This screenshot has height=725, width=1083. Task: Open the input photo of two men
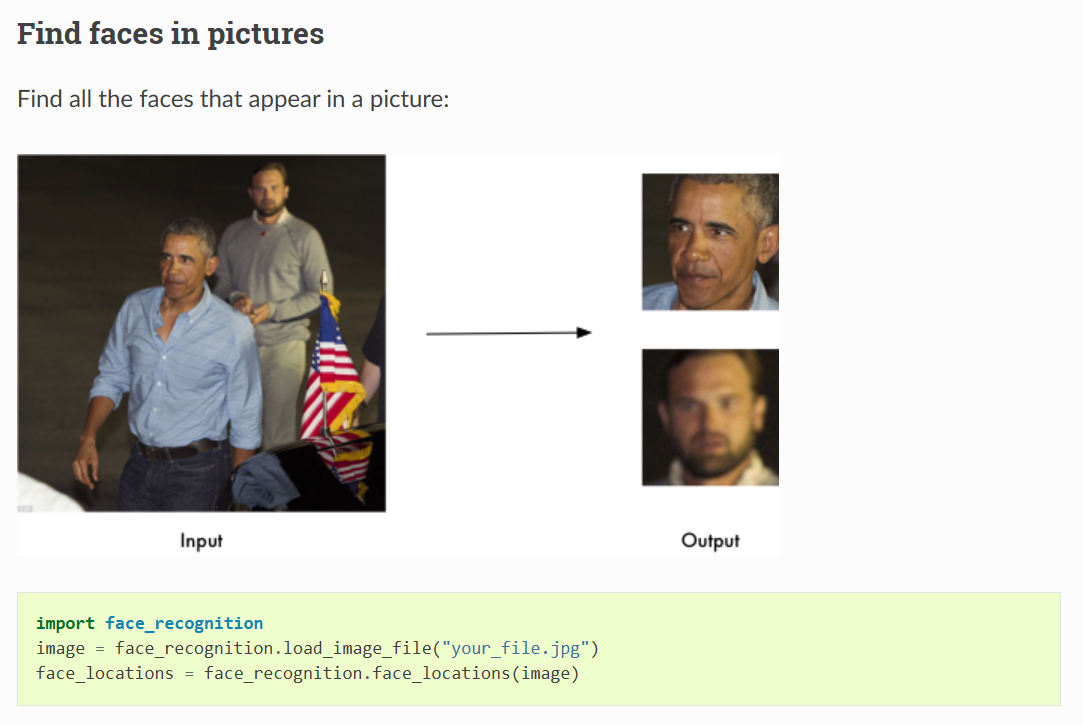(202, 333)
